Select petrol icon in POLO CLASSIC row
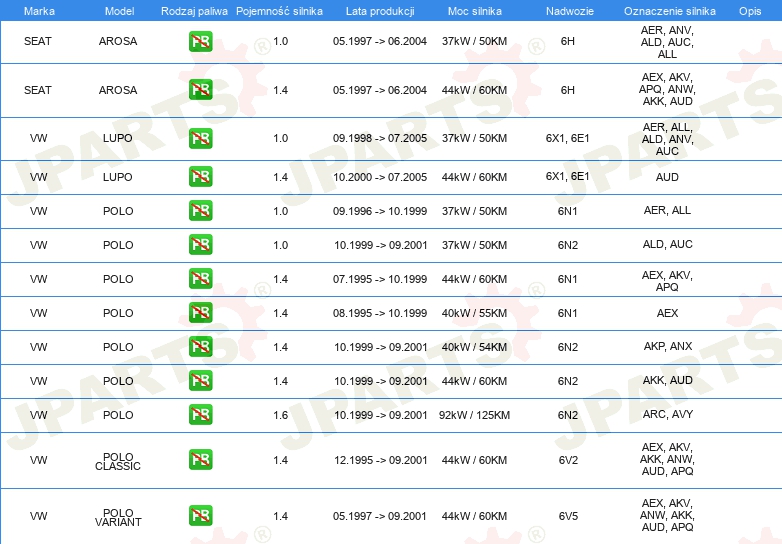 pos(200,460)
